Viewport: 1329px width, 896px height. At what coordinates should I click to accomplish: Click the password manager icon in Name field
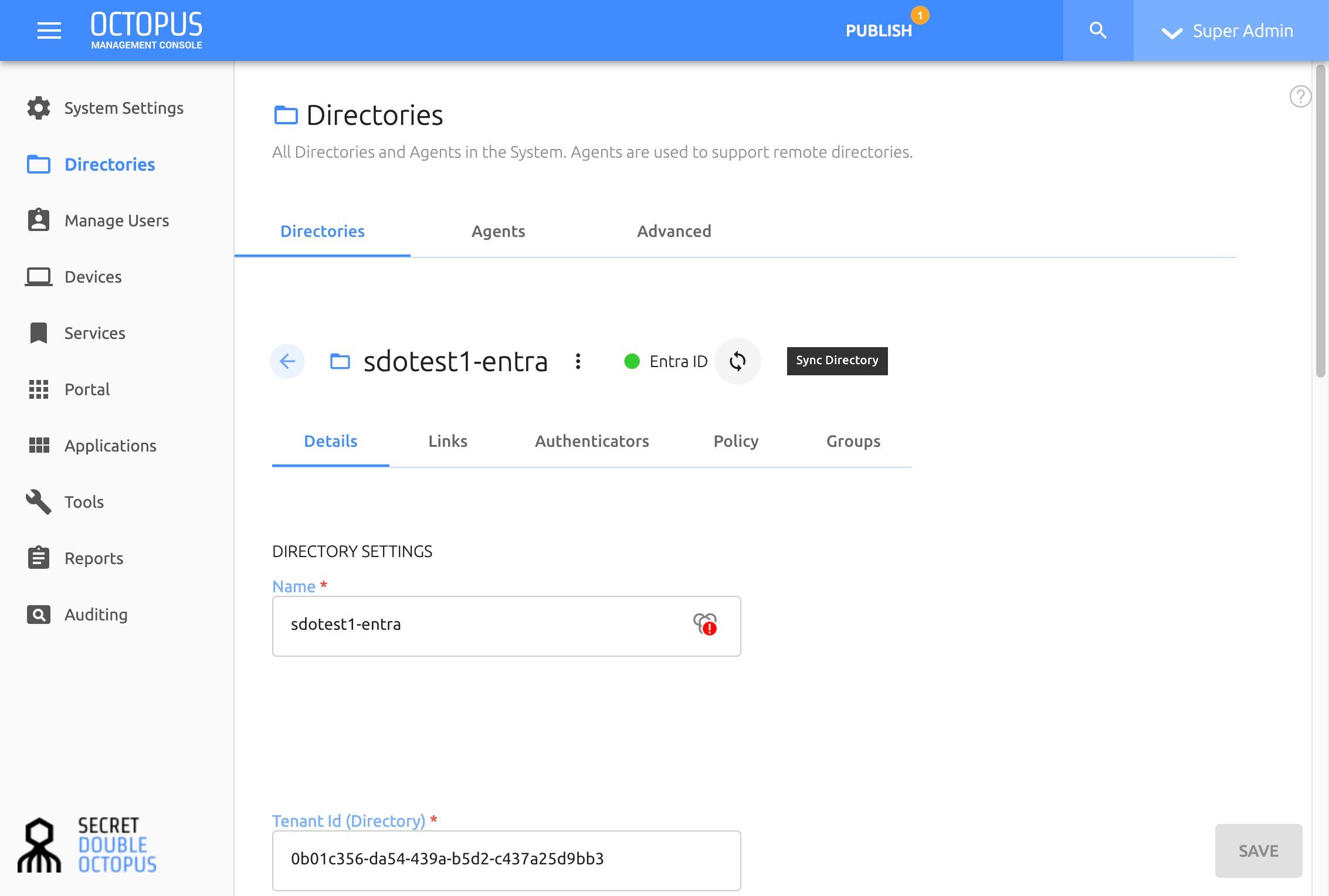(705, 625)
